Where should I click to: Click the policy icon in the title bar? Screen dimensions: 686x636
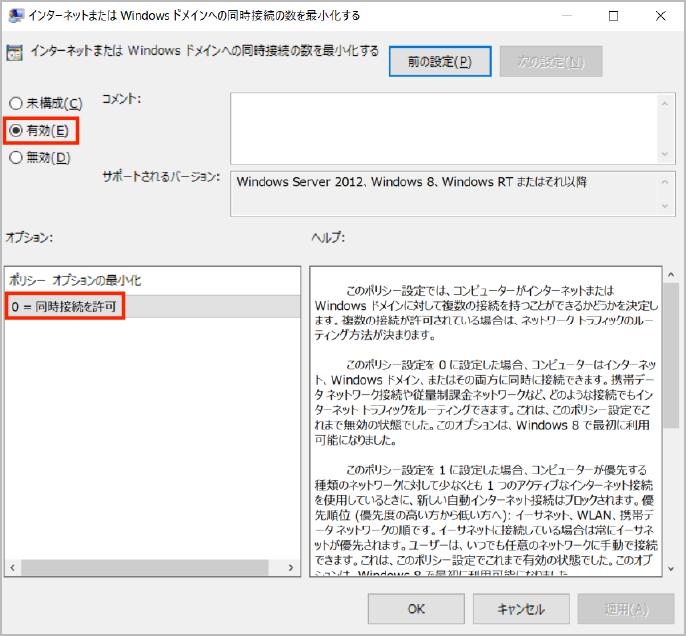pyautogui.click(x=16, y=16)
